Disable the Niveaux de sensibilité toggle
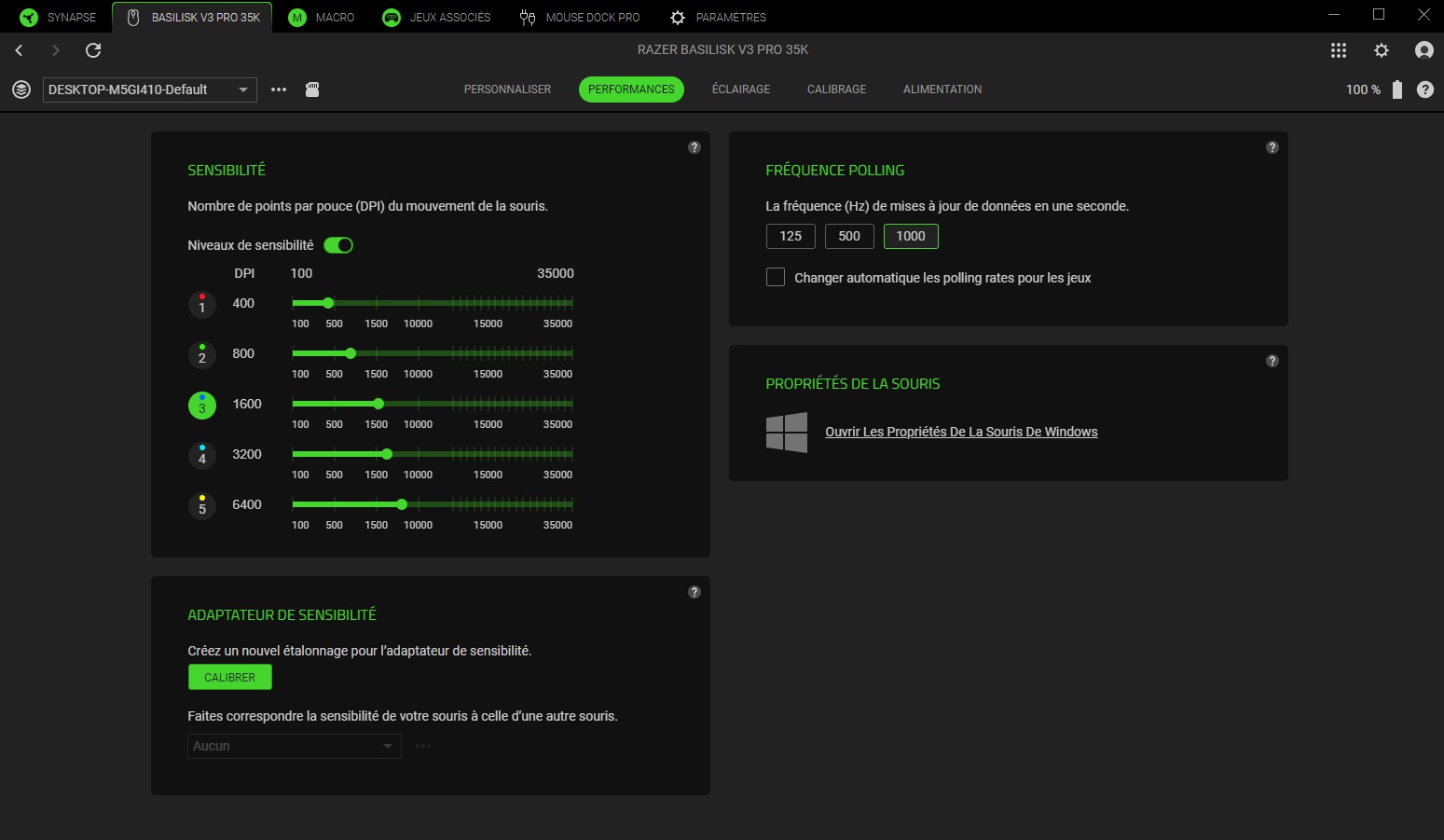Viewport: 1444px width, 840px height. (x=338, y=245)
